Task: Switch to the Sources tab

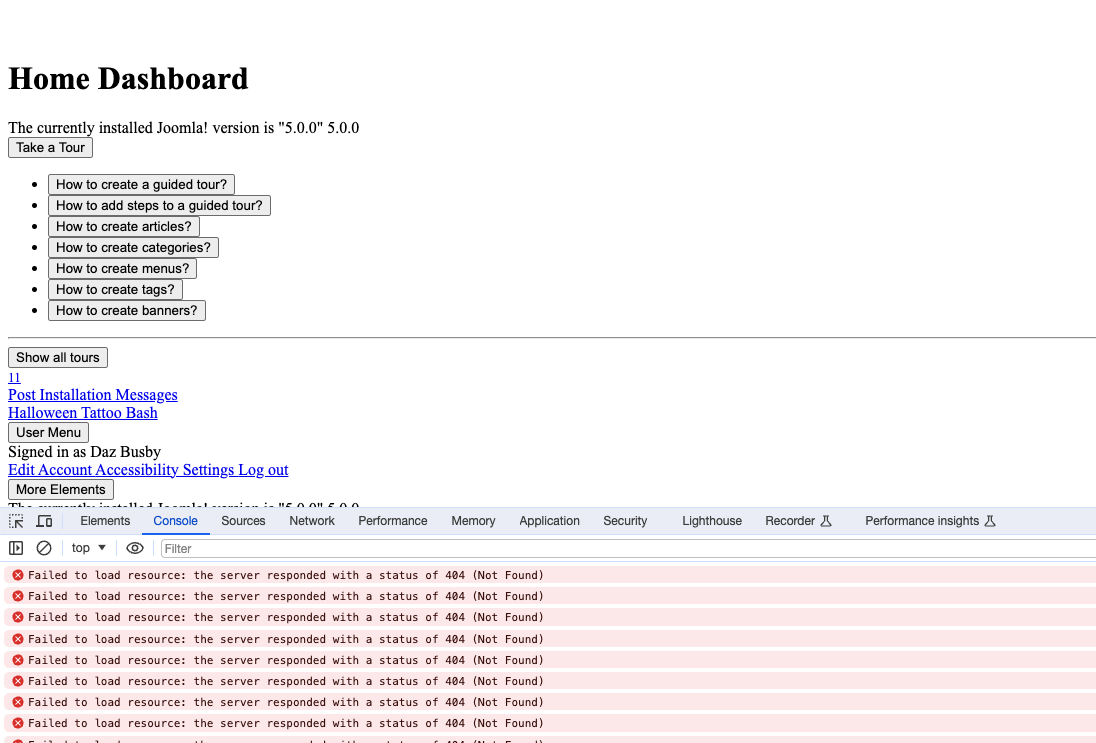Action: pyautogui.click(x=243, y=521)
